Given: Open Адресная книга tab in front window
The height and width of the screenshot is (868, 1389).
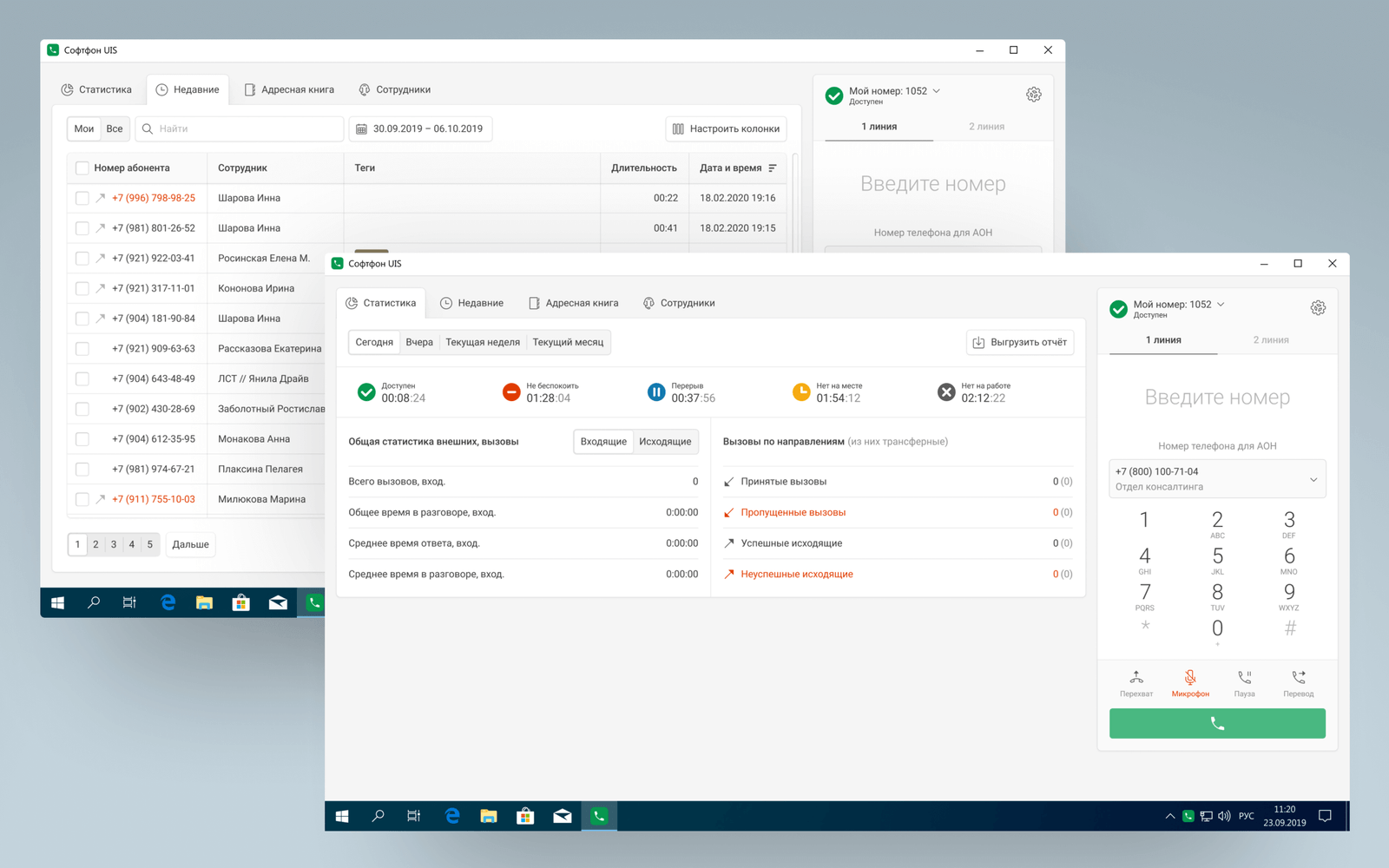Looking at the screenshot, I should tap(574, 303).
